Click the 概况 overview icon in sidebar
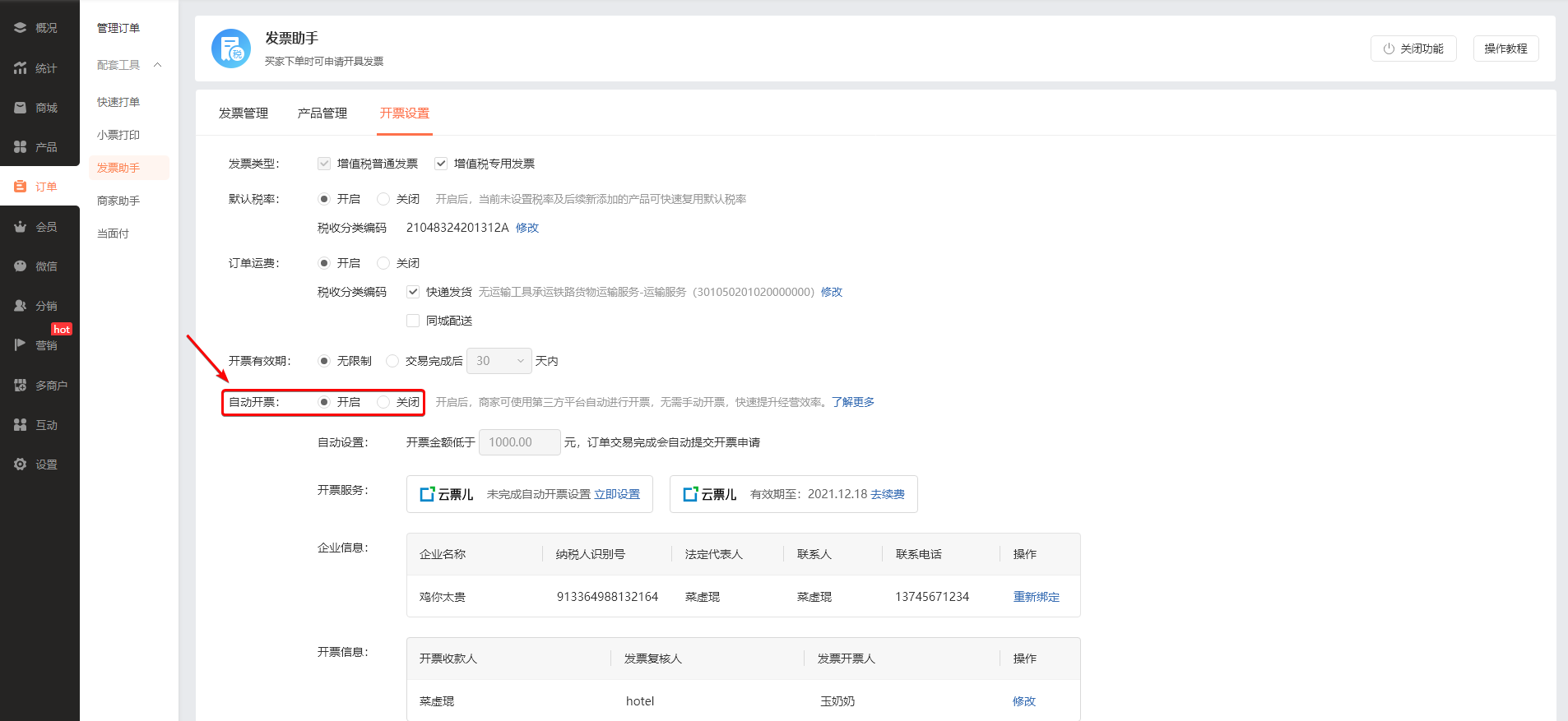The width and height of the screenshot is (1568, 721). tap(21, 28)
